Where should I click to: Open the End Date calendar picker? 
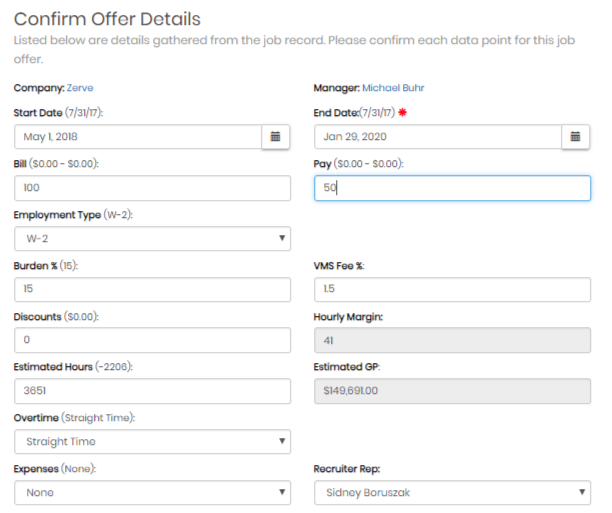point(575,136)
